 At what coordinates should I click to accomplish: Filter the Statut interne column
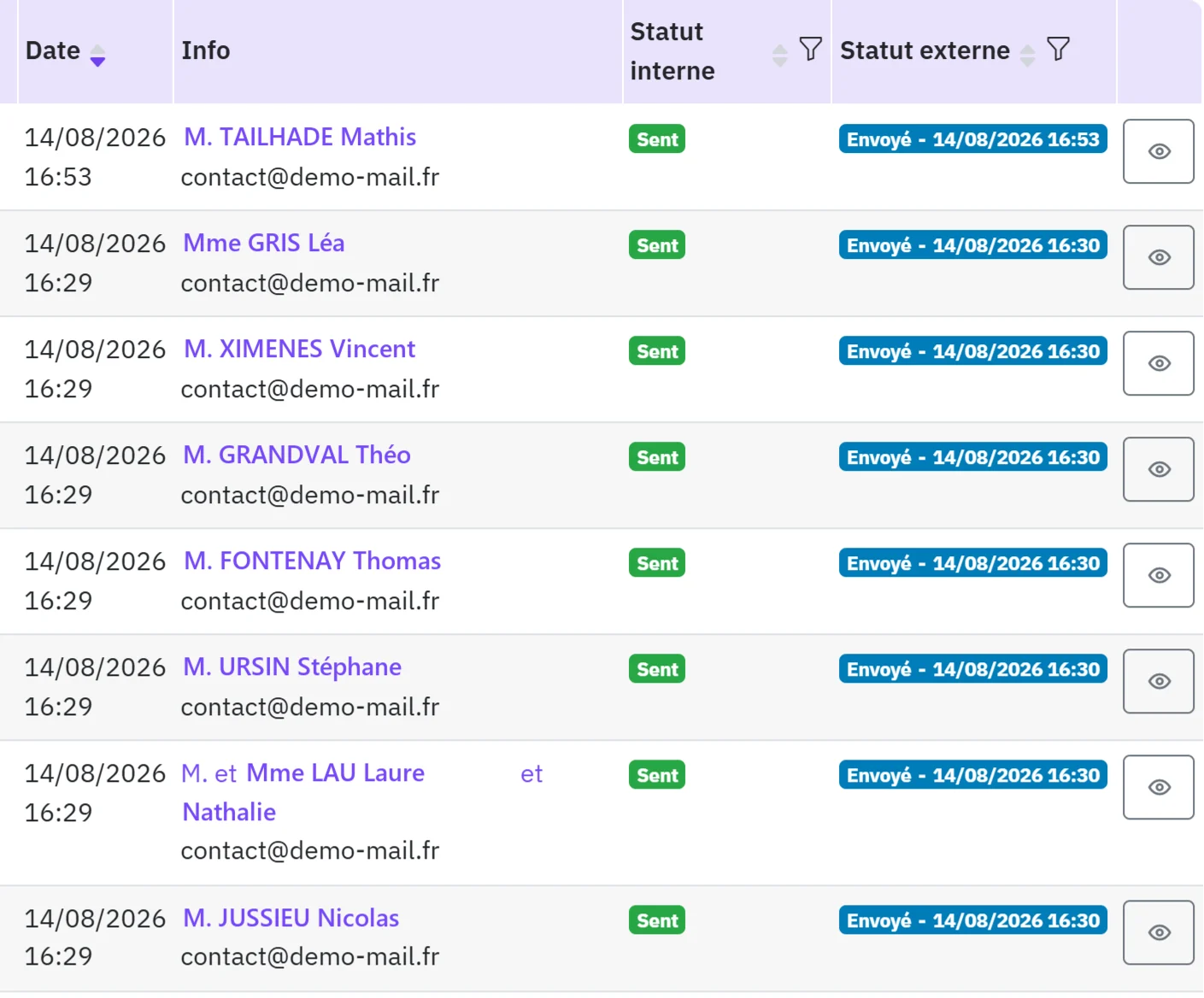pos(810,49)
